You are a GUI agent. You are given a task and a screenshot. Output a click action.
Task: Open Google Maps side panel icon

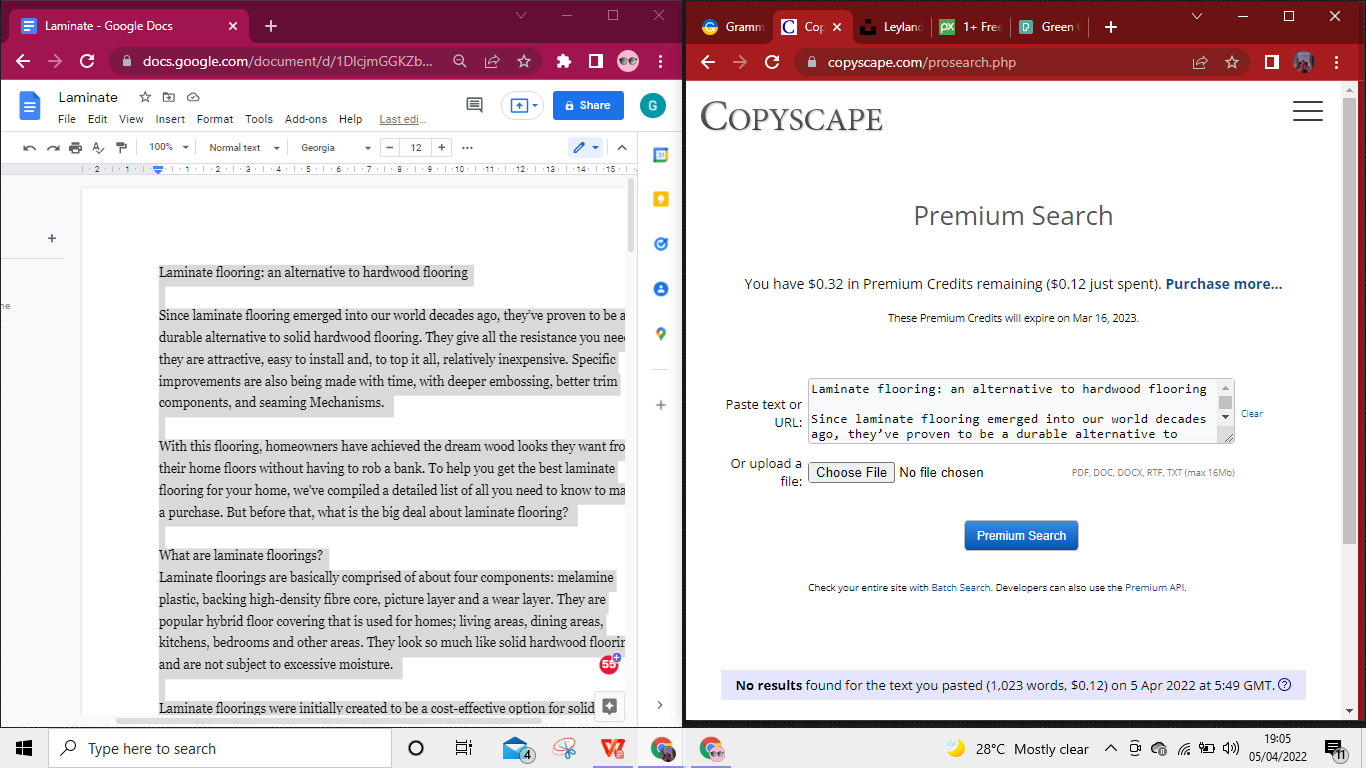click(660, 334)
